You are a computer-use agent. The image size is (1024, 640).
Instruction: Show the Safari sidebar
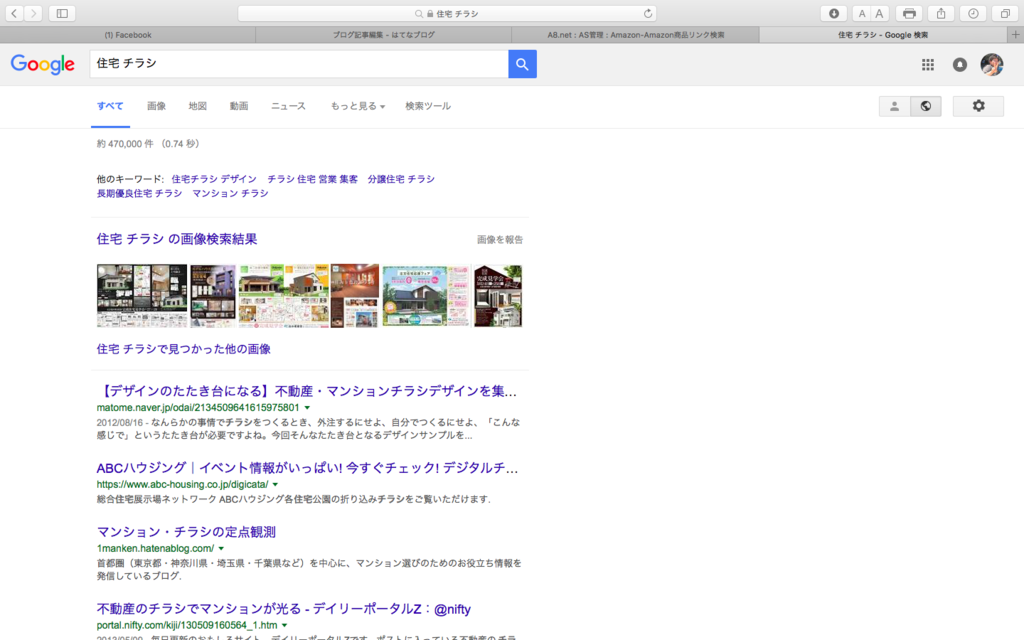coord(62,13)
